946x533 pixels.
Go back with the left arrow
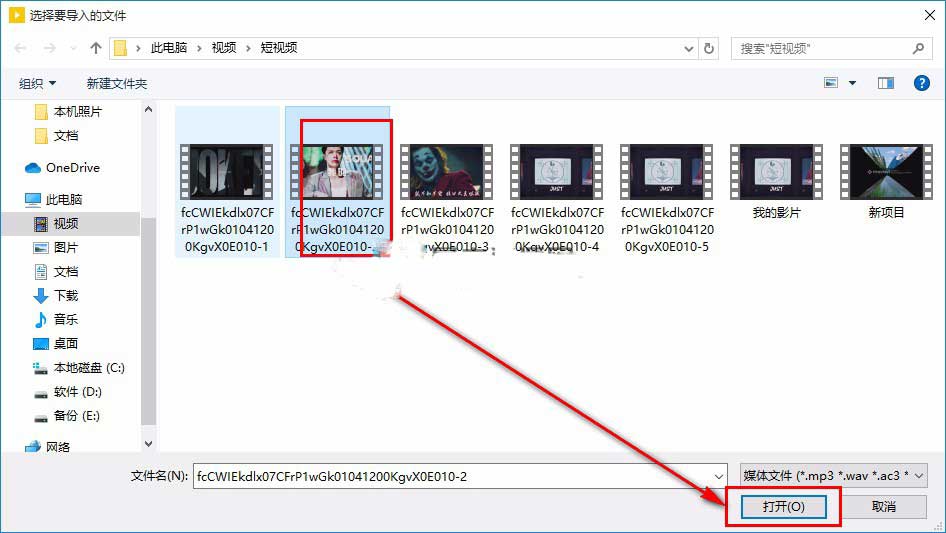[20, 48]
